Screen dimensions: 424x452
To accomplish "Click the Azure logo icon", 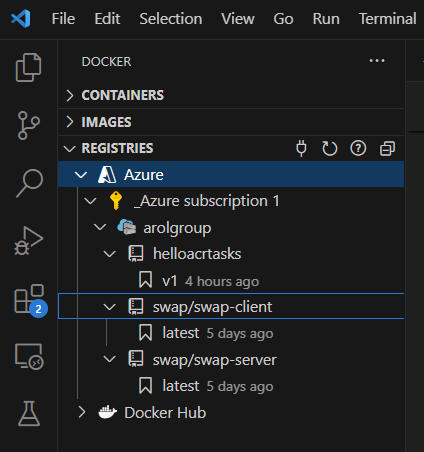I will click(x=107, y=175).
